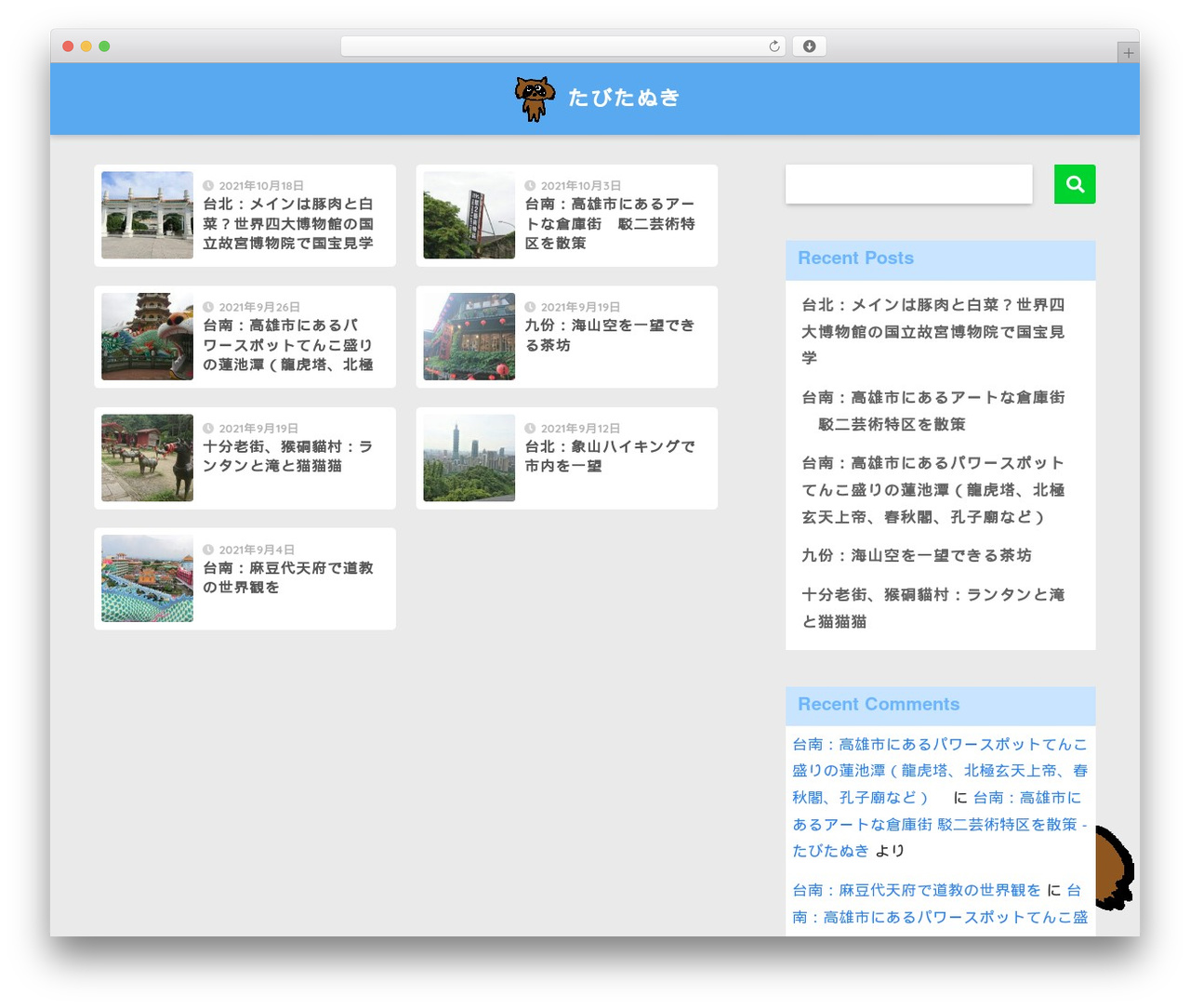Image resolution: width=1190 pixels, height=1008 pixels.
Task: Click the tanuki mascot logo in header
Action: coord(535,99)
